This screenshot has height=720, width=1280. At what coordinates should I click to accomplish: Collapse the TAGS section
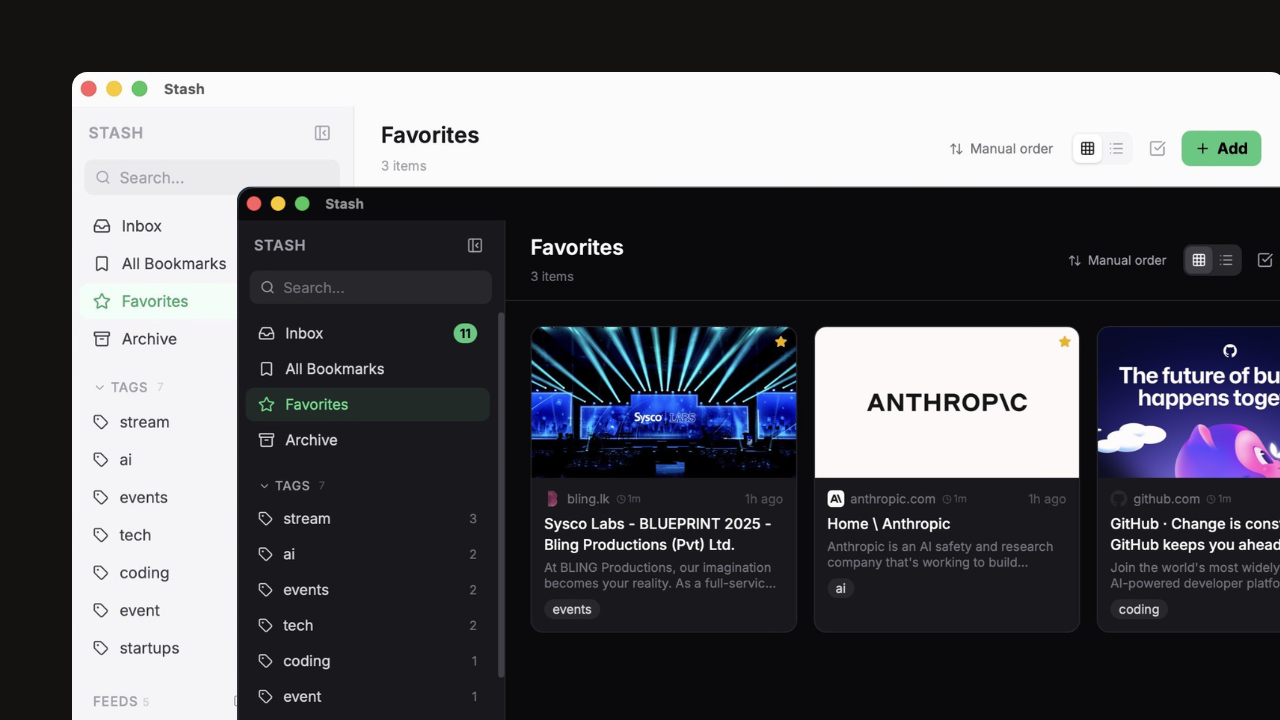pos(263,485)
